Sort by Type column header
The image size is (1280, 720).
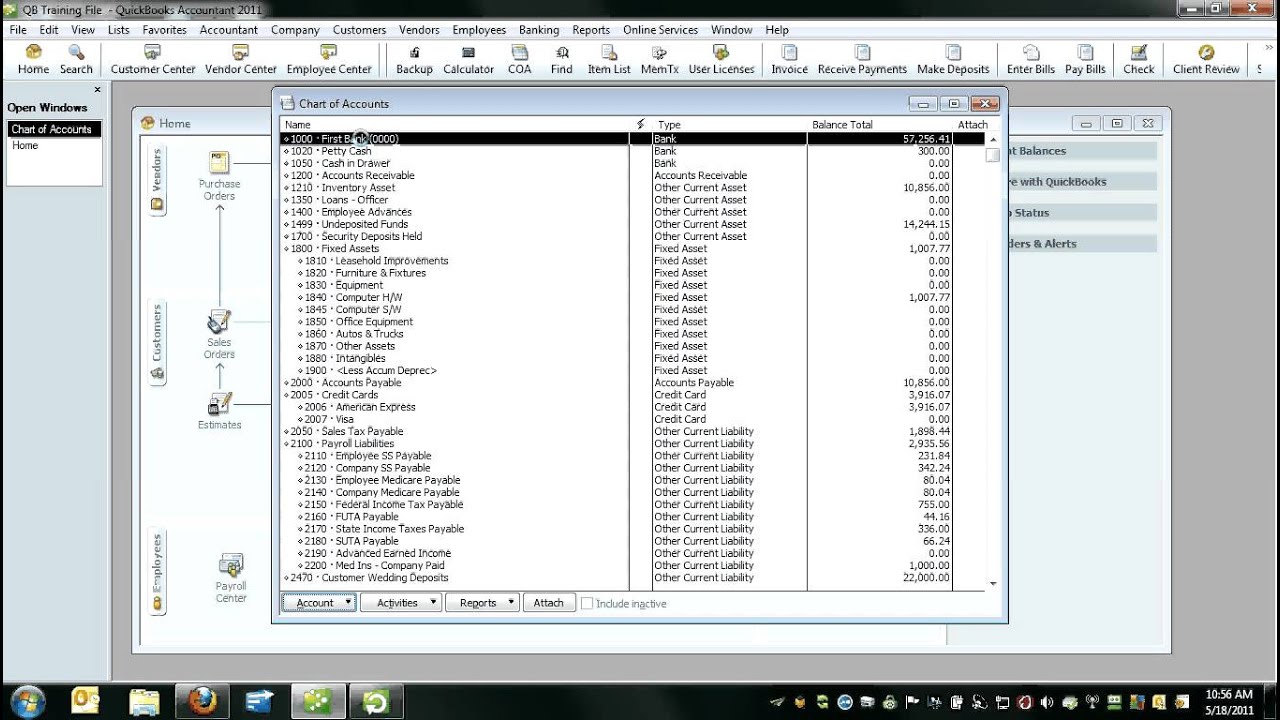(x=729, y=125)
